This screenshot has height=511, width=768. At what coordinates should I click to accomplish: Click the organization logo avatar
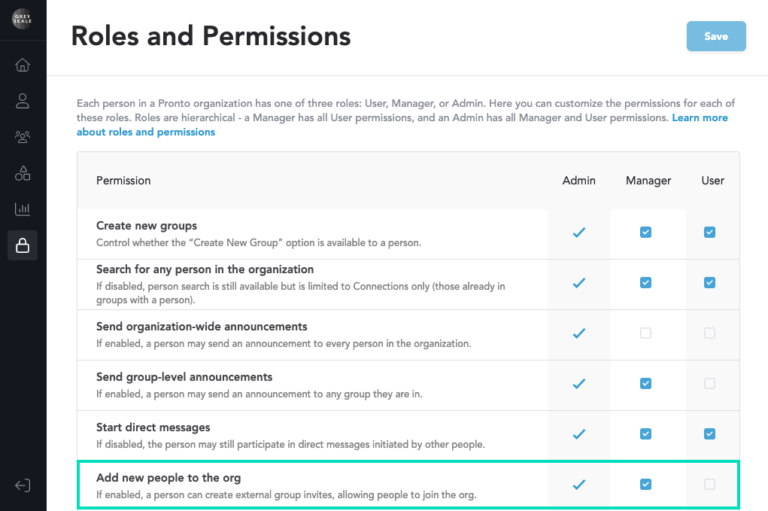(22, 19)
